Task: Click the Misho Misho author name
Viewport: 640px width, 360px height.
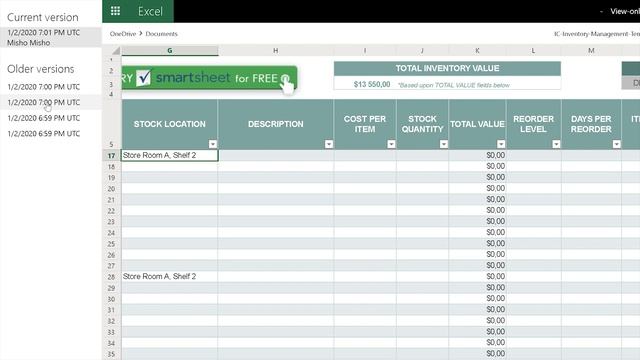Action: coord(29,43)
